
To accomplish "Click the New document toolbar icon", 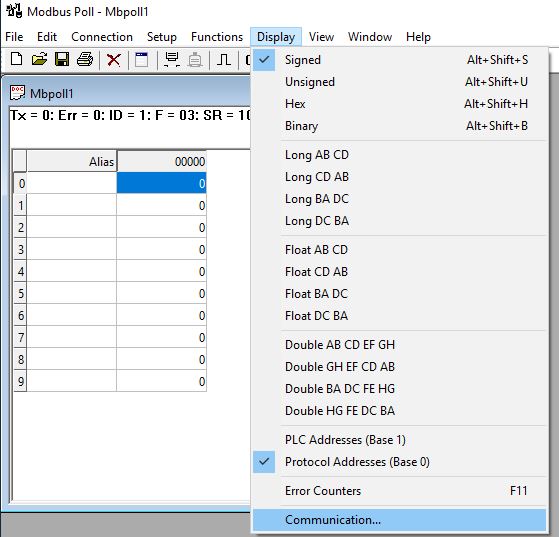I will coord(16,59).
